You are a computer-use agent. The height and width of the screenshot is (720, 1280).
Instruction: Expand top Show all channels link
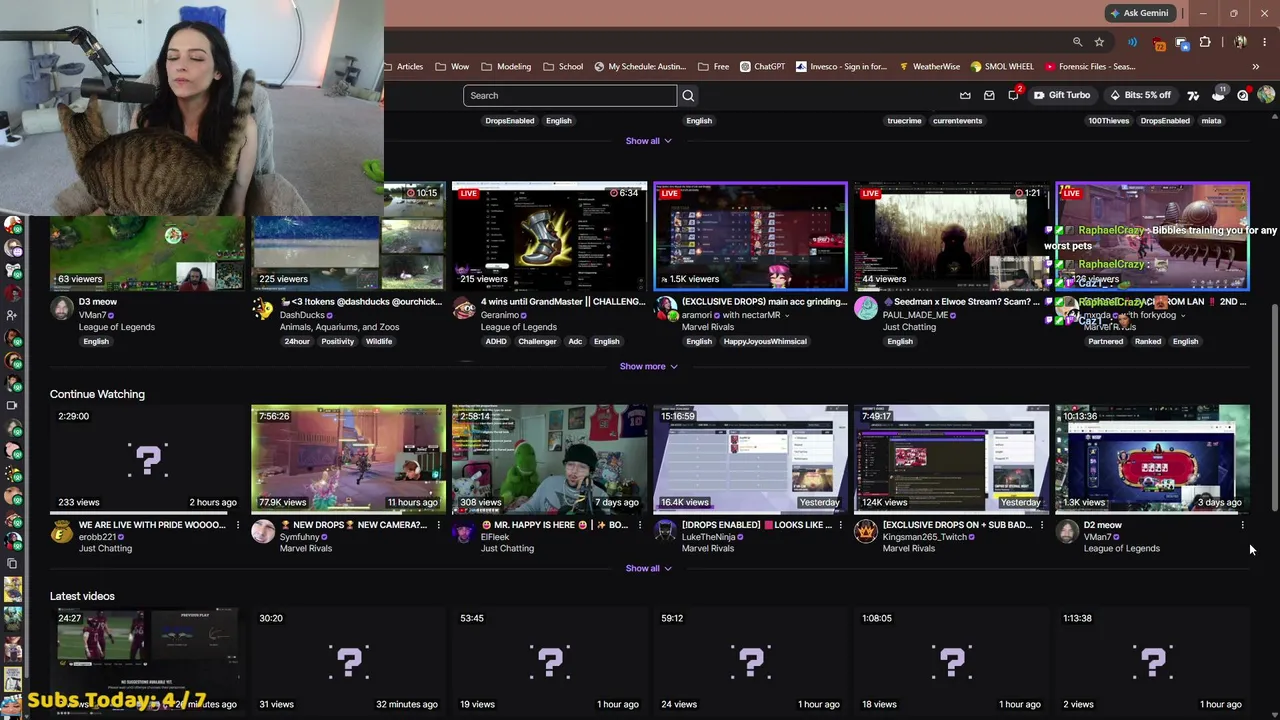point(649,141)
